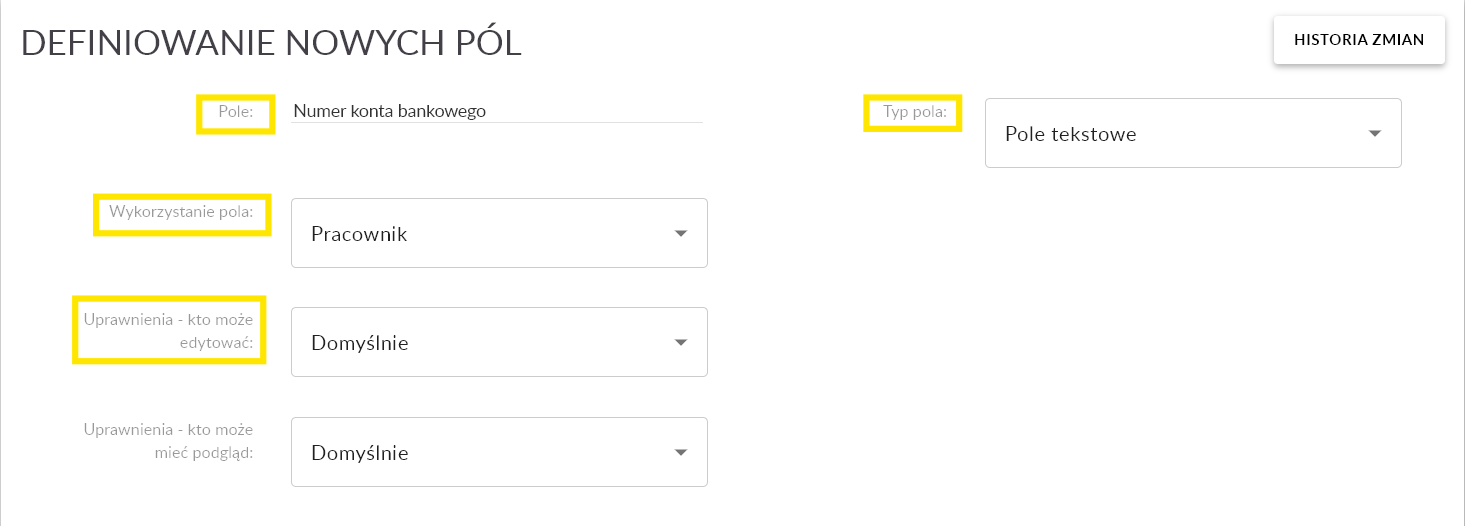
Task: Click arrow of the 'kto może mieć podgląd' dropdown
Action: click(681, 452)
